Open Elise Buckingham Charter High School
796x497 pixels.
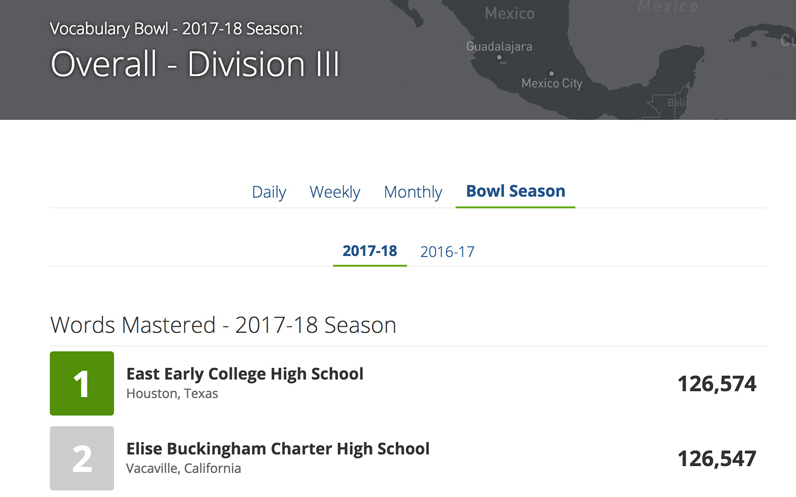pyautogui.click(x=278, y=449)
